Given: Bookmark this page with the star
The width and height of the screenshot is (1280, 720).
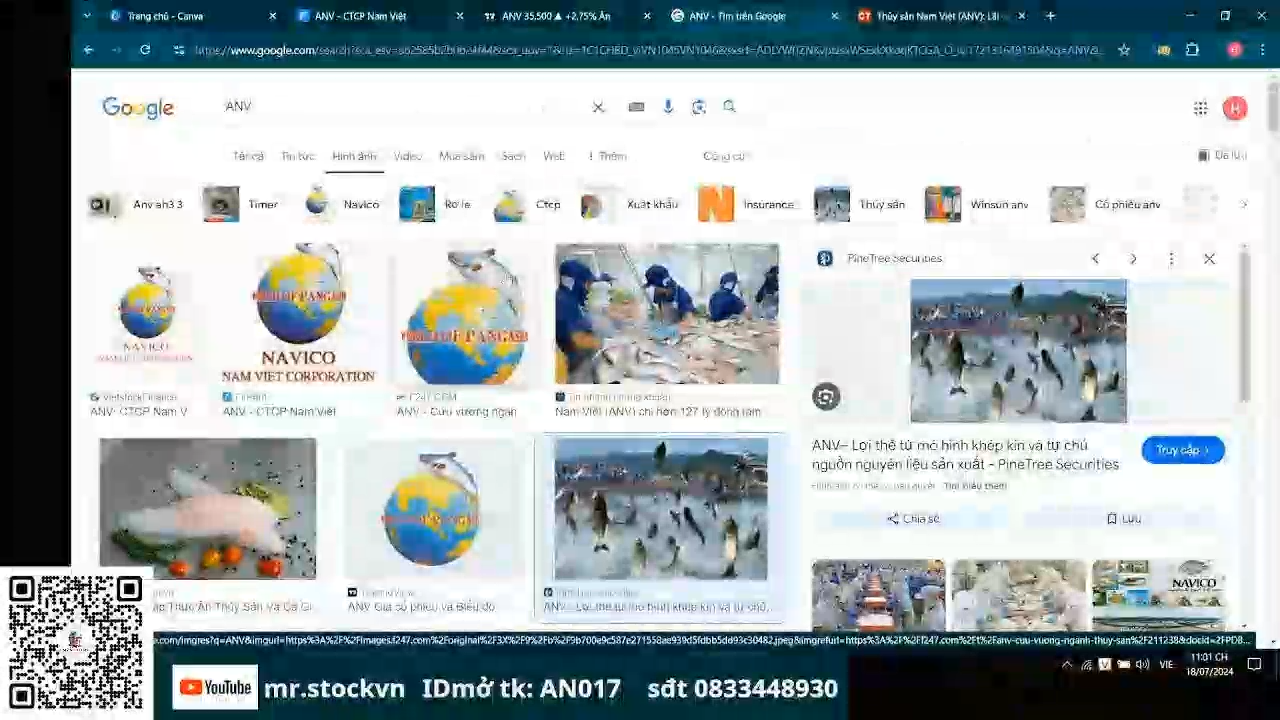Looking at the screenshot, I should click(x=1124, y=50).
